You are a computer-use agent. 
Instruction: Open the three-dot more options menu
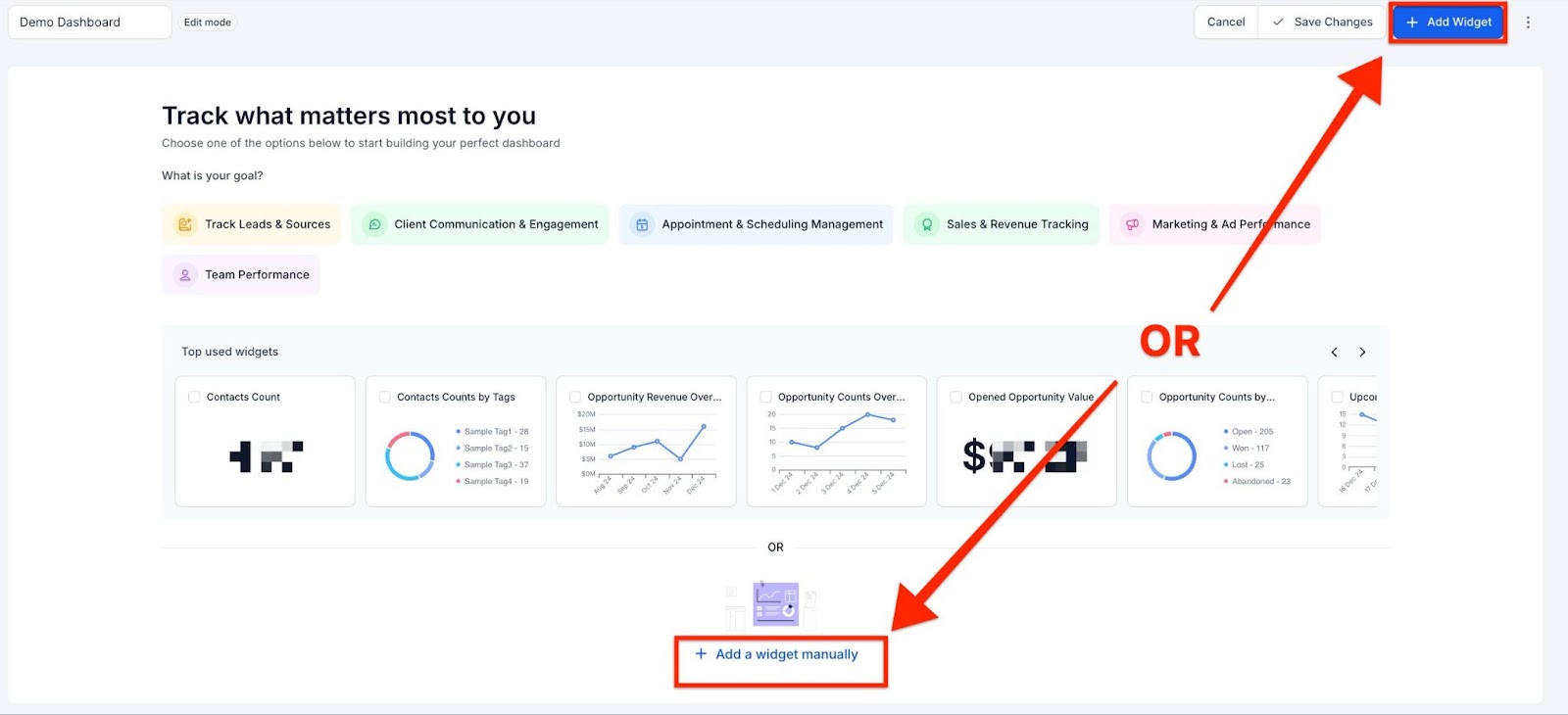pyautogui.click(x=1527, y=23)
